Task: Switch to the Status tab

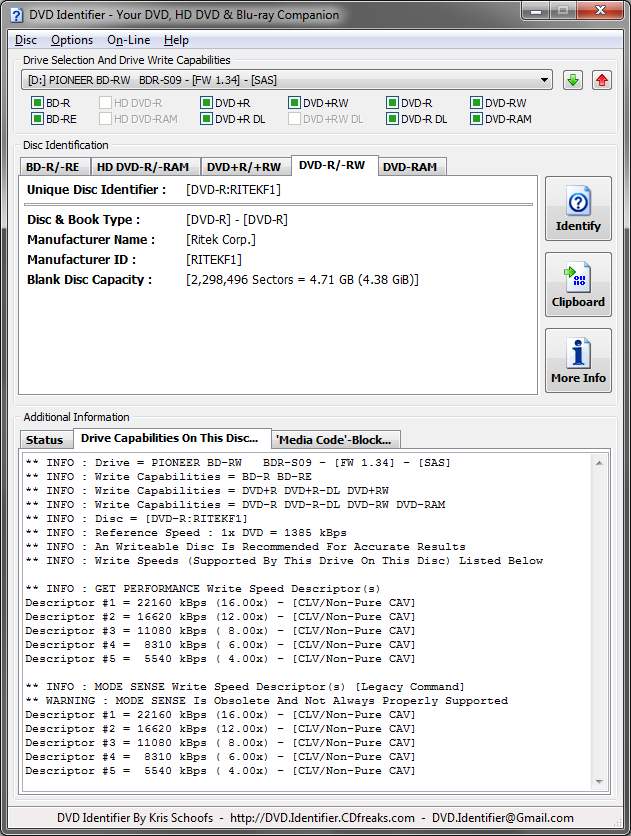Action: (45, 440)
